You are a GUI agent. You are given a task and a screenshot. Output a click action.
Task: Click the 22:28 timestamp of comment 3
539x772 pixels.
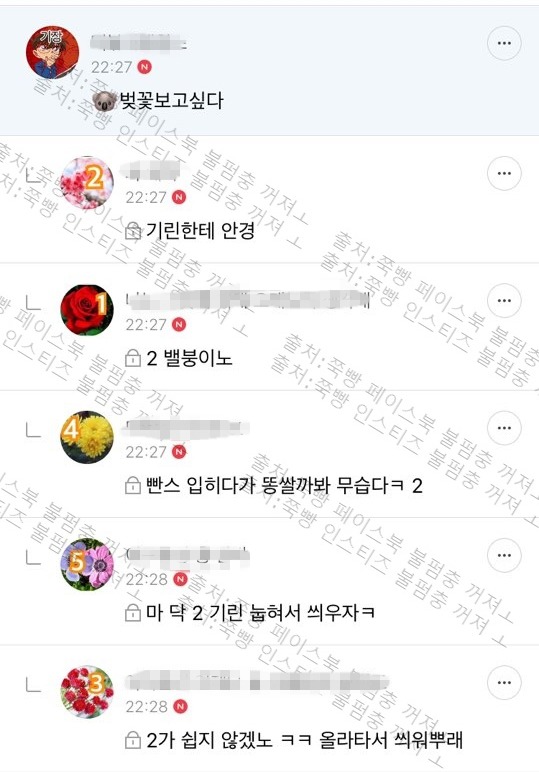click(147, 707)
